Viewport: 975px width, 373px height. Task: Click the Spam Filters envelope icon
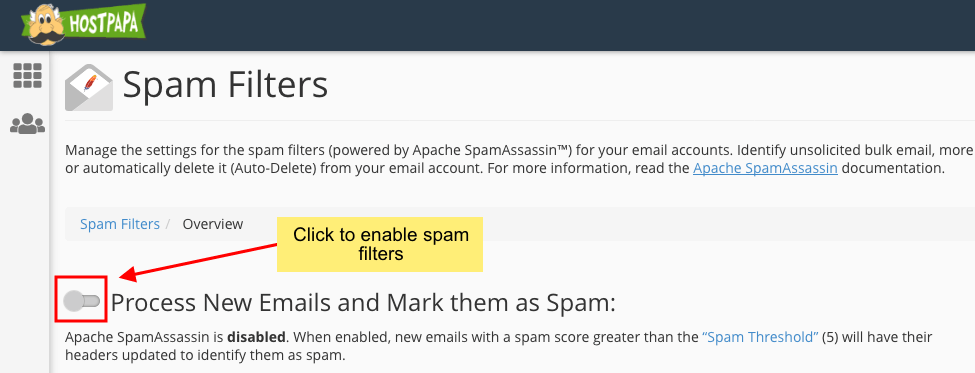[x=89, y=87]
